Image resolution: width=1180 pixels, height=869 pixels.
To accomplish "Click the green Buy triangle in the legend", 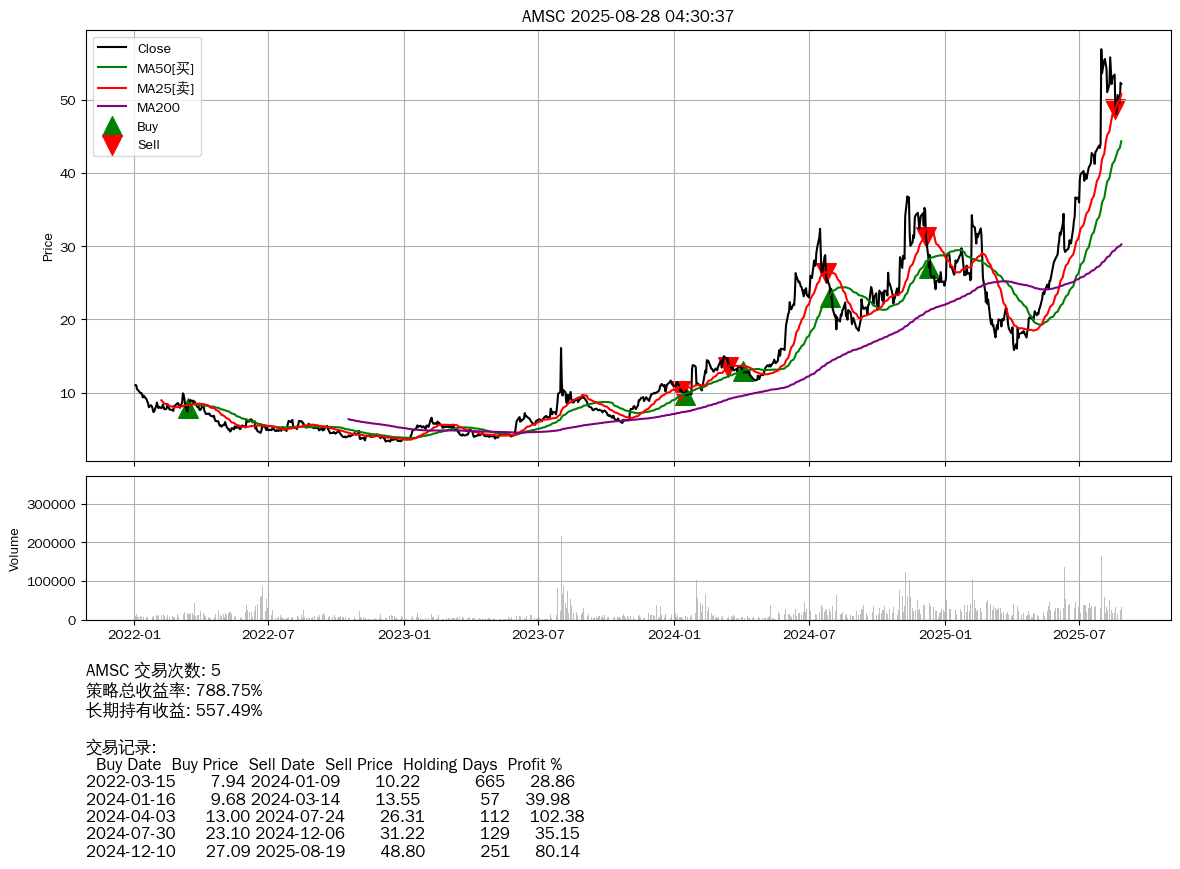I will pyautogui.click(x=113, y=127).
